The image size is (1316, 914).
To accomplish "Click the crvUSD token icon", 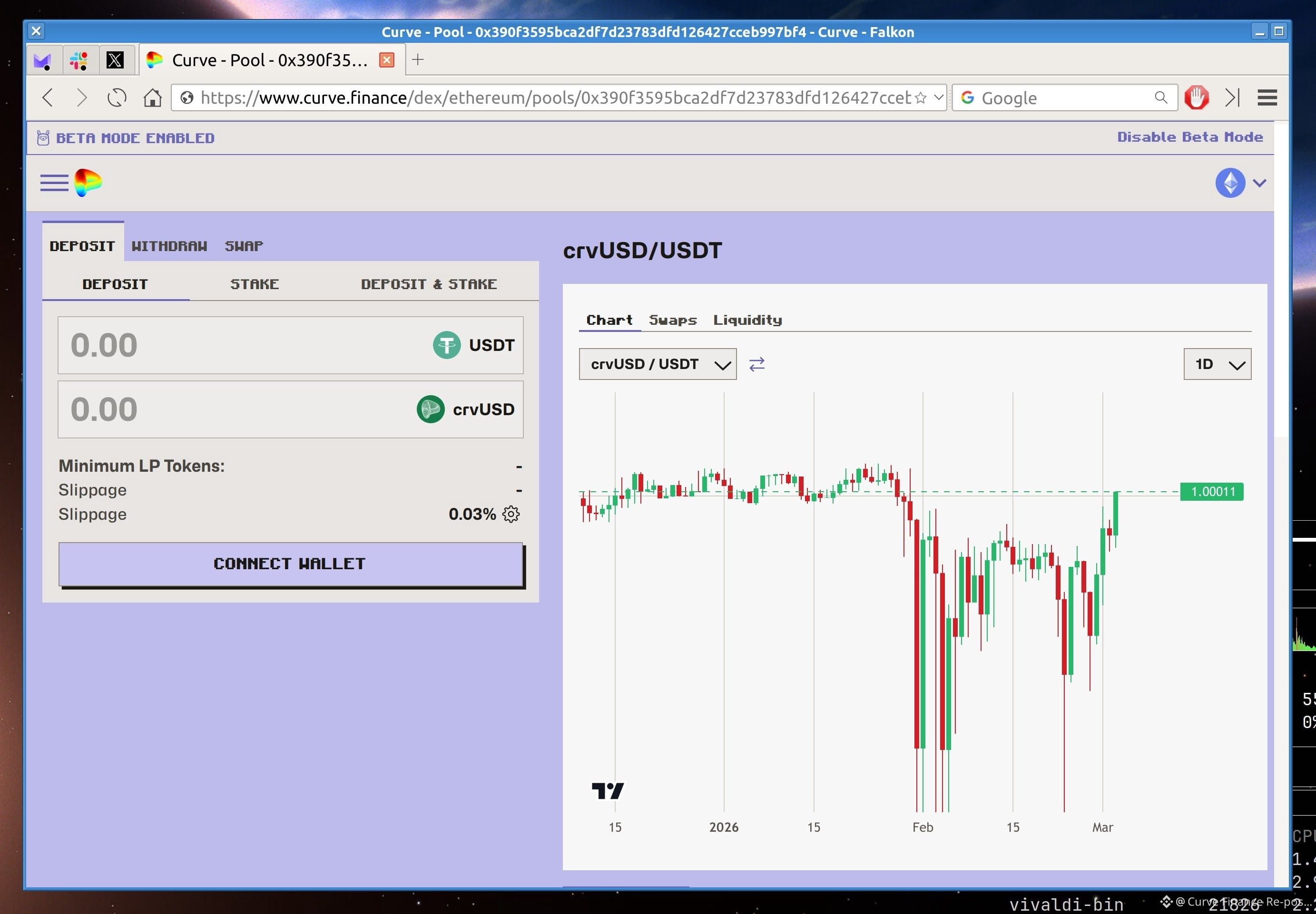I will 431,409.
